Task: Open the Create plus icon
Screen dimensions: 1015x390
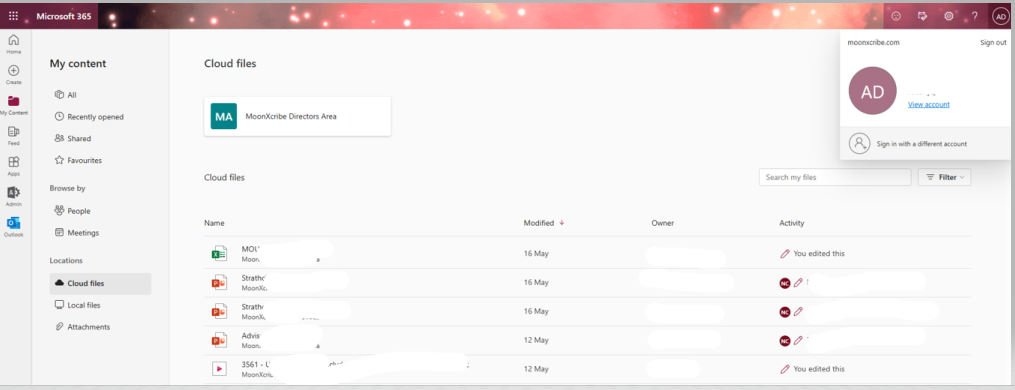Action: tap(14, 74)
